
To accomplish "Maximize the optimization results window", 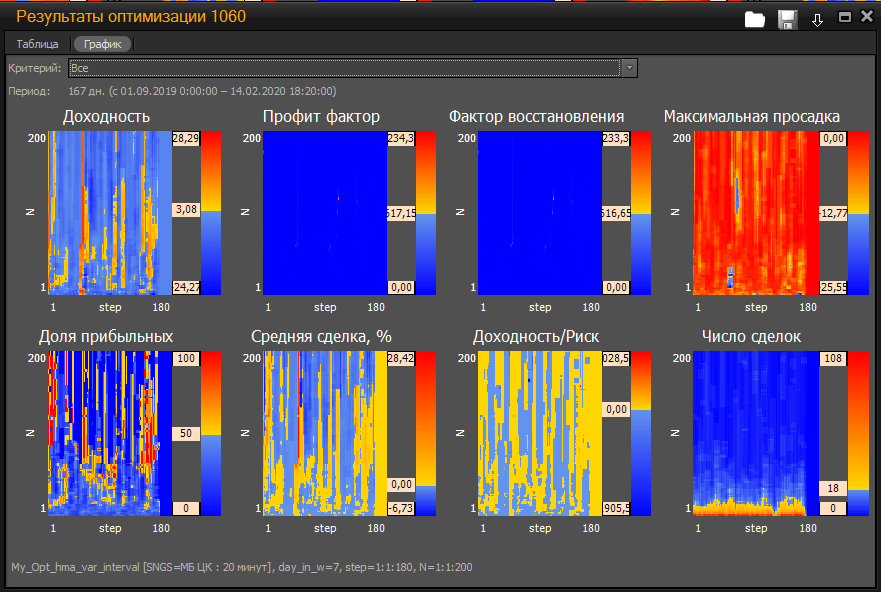I will (845, 17).
